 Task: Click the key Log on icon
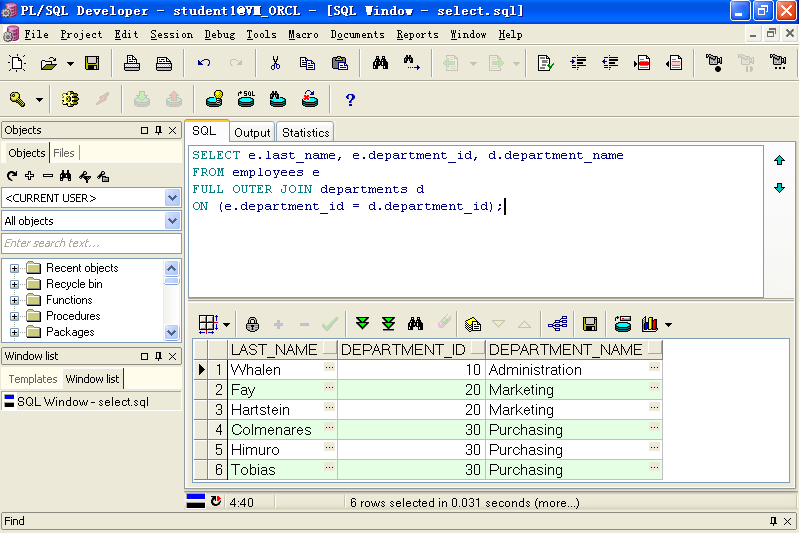tap(18, 99)
